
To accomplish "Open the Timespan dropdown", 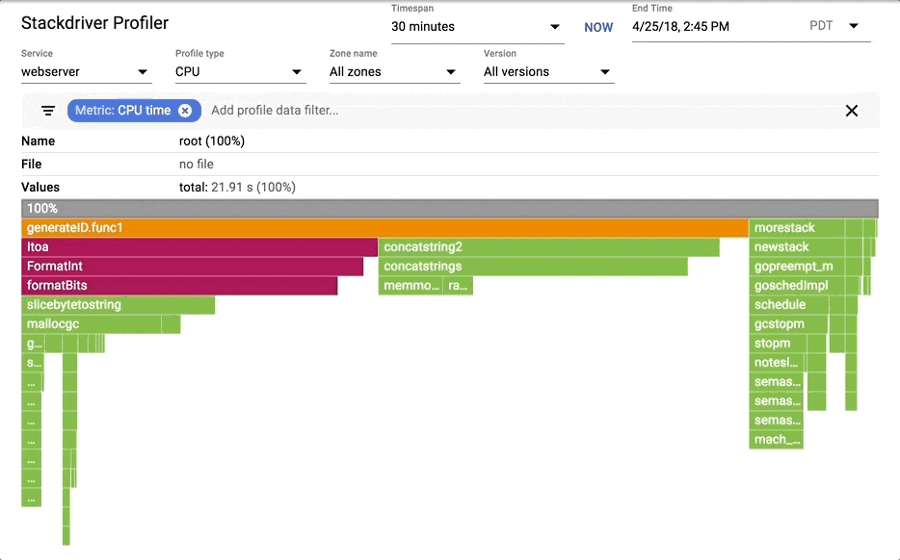I will (476, 27).
